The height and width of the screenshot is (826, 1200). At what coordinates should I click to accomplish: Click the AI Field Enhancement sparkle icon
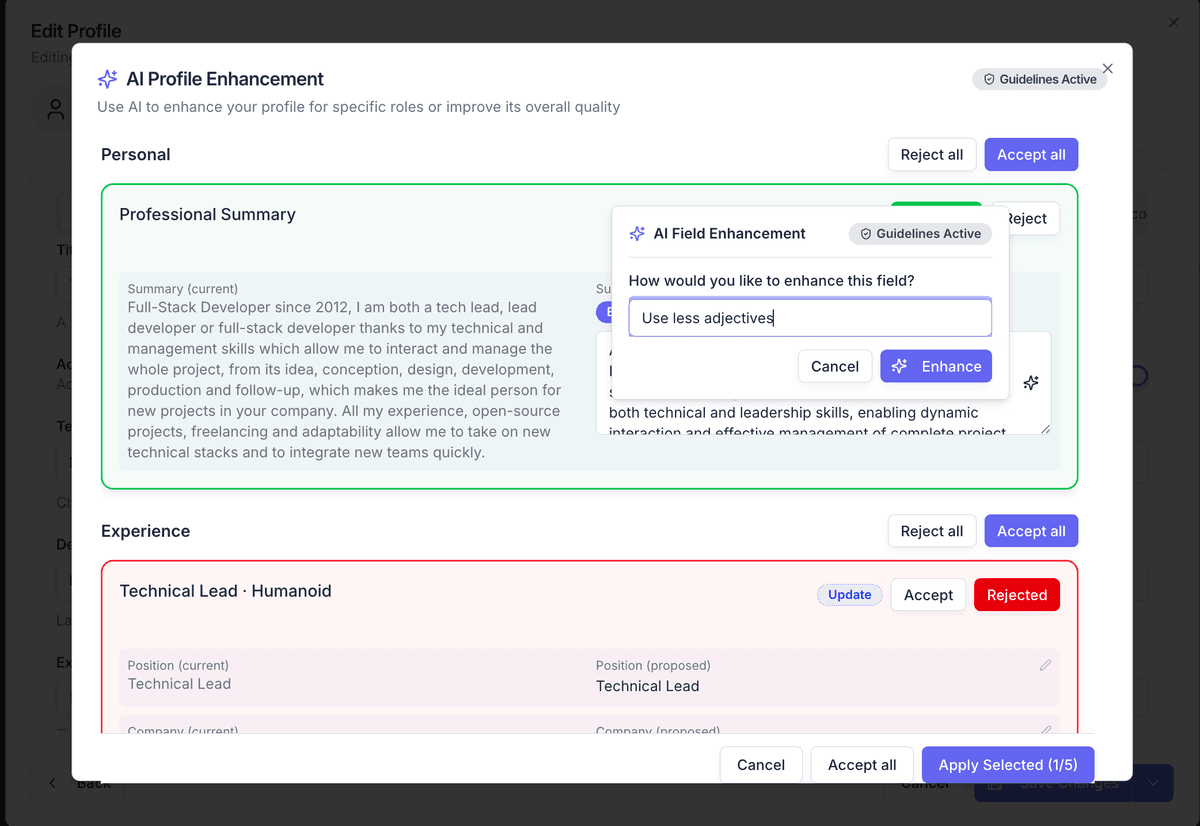pyautogui.click(x=637, y=233)
